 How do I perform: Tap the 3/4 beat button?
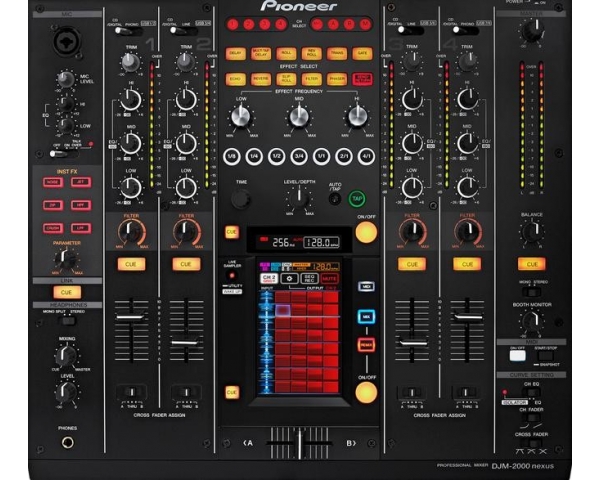coord(299,157)
